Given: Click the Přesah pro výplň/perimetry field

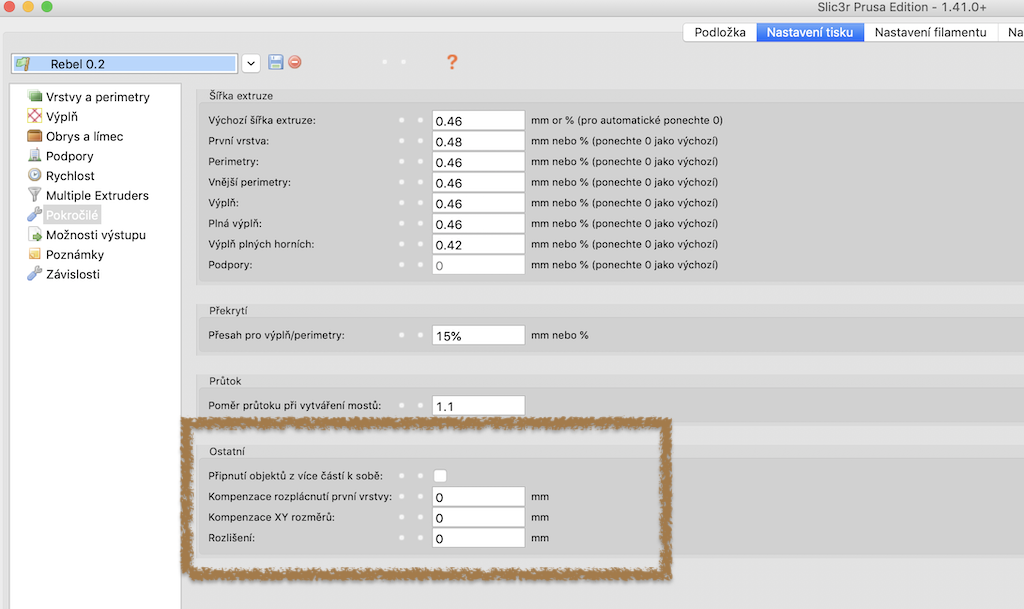Looking at the screenshot, I should 478,336.
